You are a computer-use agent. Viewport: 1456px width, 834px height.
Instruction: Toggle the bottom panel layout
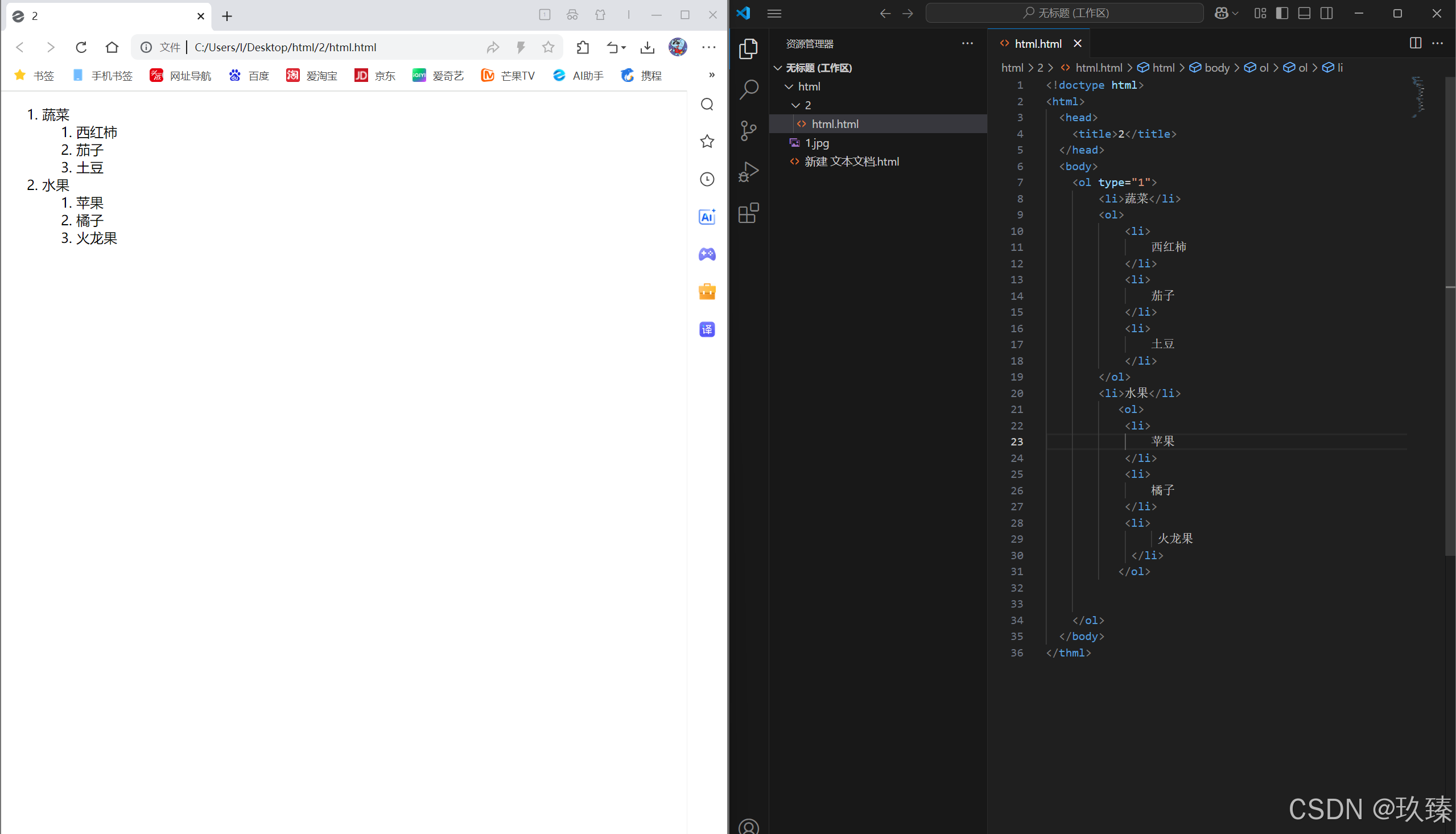[x=1304, y=13]
